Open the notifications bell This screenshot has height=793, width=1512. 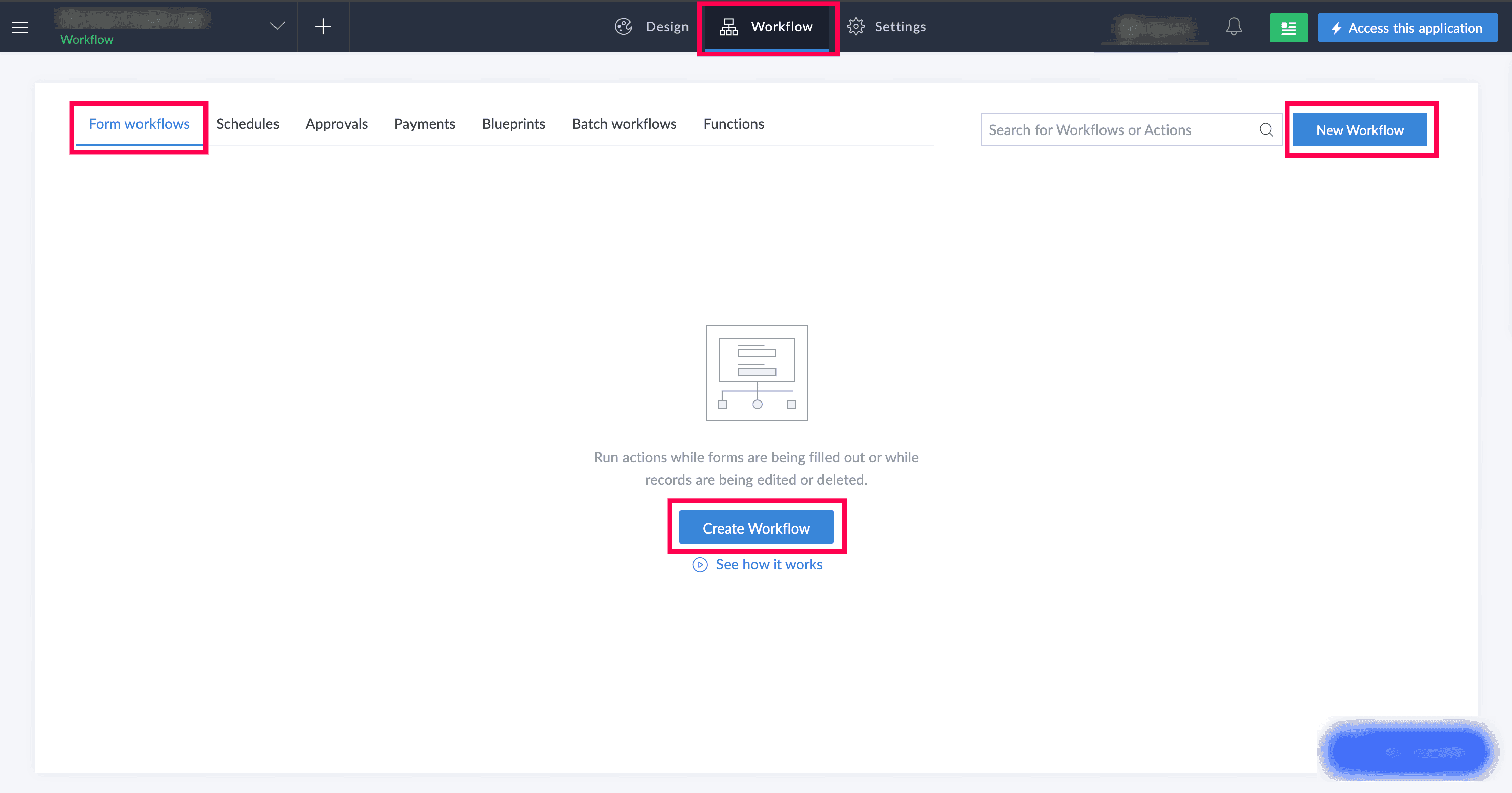coord(1234,26)
